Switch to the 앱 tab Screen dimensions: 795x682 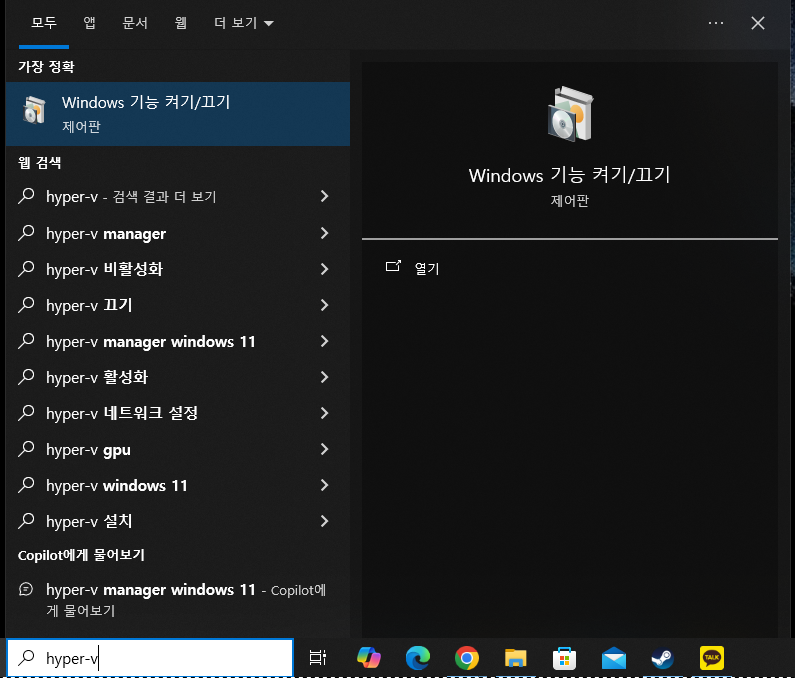pos(90,23)
